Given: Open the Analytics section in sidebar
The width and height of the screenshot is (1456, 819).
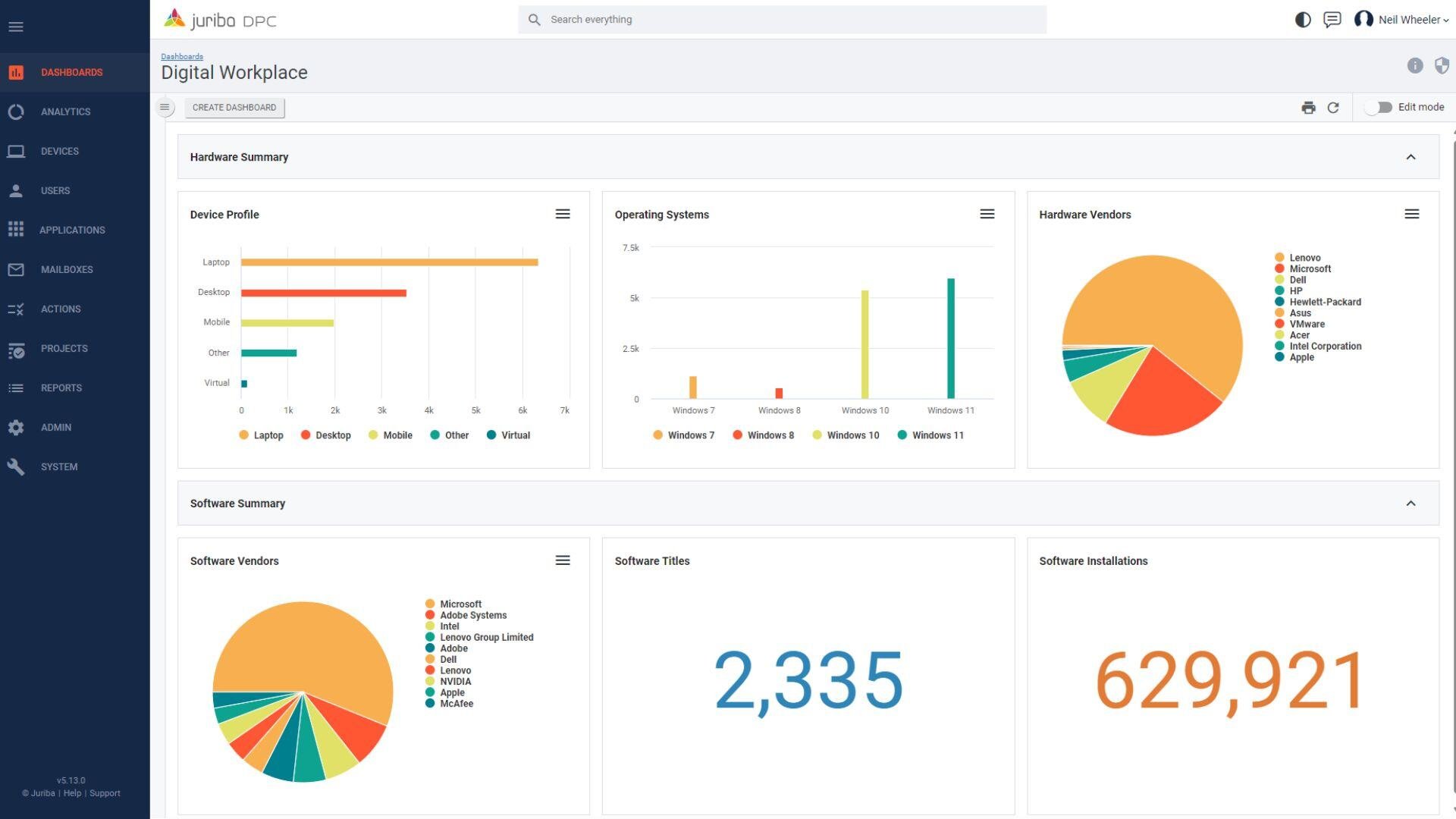Looking at the screenshot, I should pyautogui.click(x=65, y=111).
